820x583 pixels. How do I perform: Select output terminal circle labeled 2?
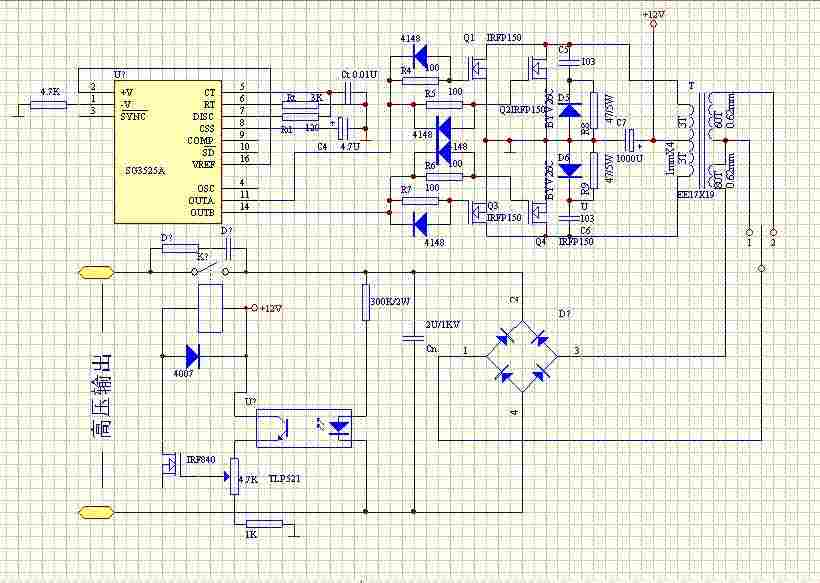click(773, 232)
